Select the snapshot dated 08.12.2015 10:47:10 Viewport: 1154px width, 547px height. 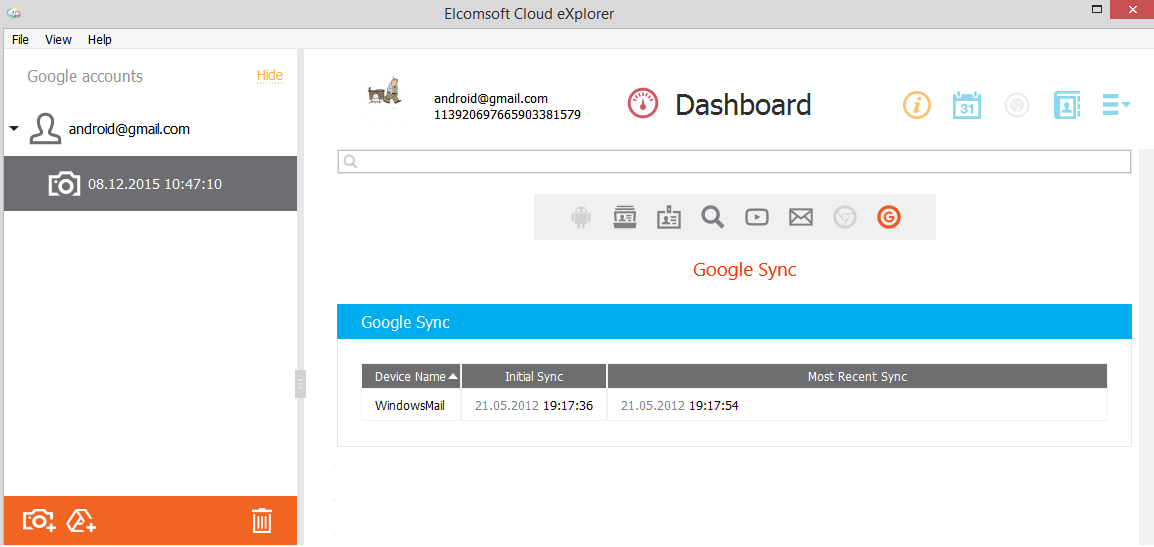click(150, 183)
